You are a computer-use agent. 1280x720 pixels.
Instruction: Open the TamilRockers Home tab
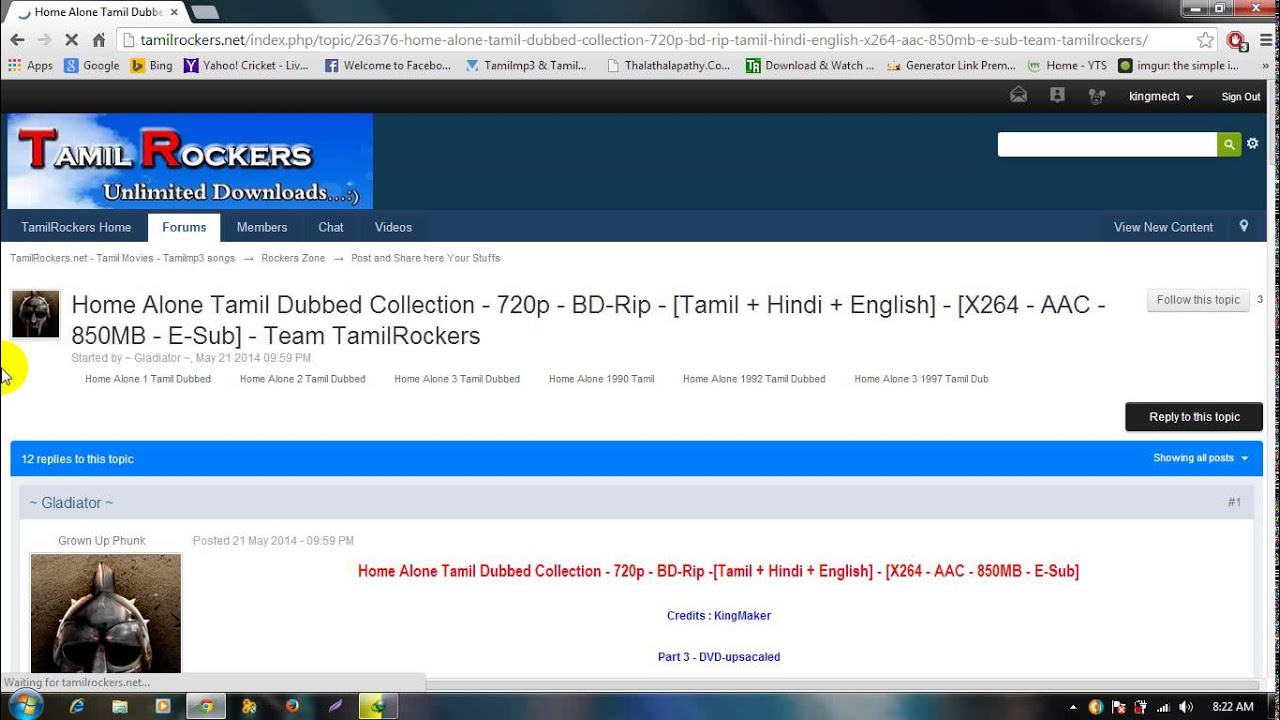pyautogui.click(x=76, y=227)
